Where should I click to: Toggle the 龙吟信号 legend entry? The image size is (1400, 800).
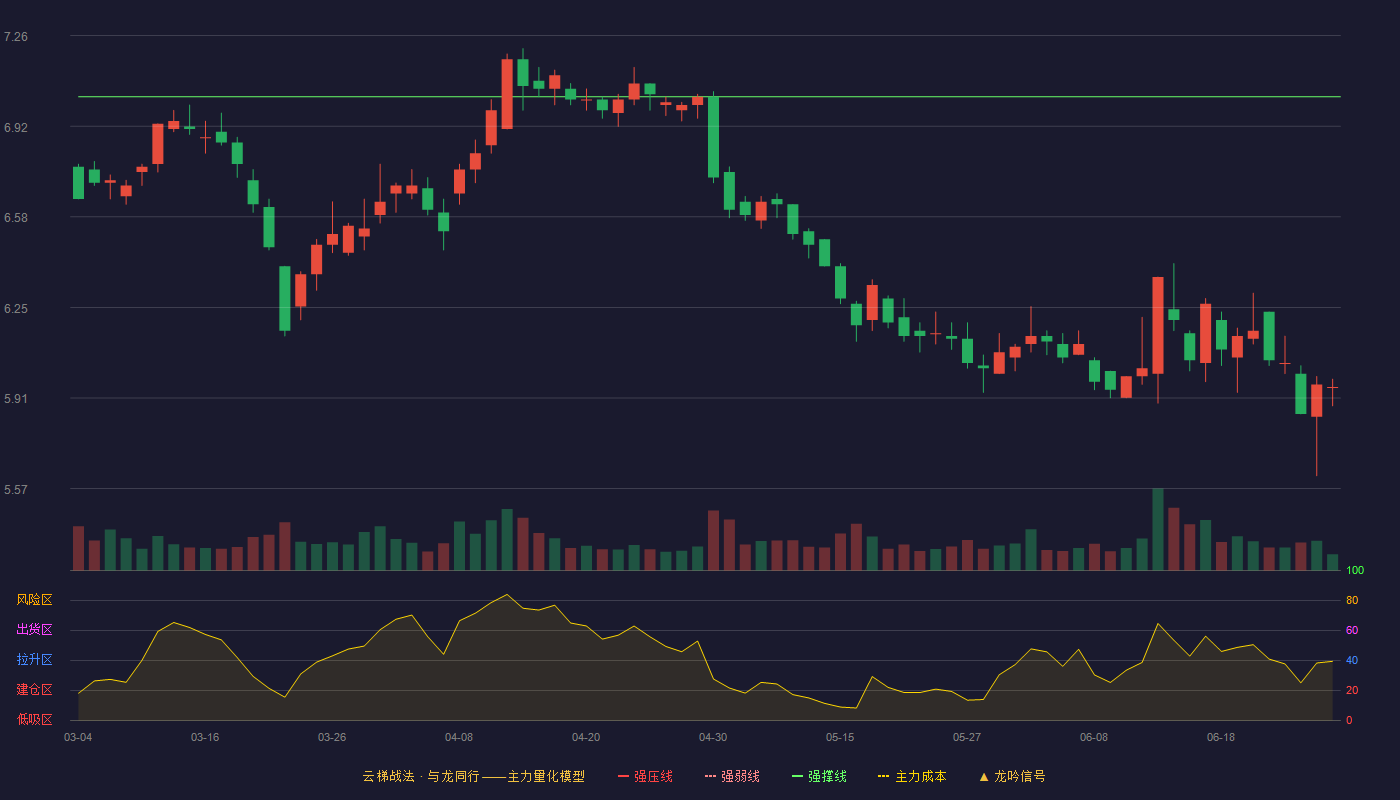(1012, 776)
